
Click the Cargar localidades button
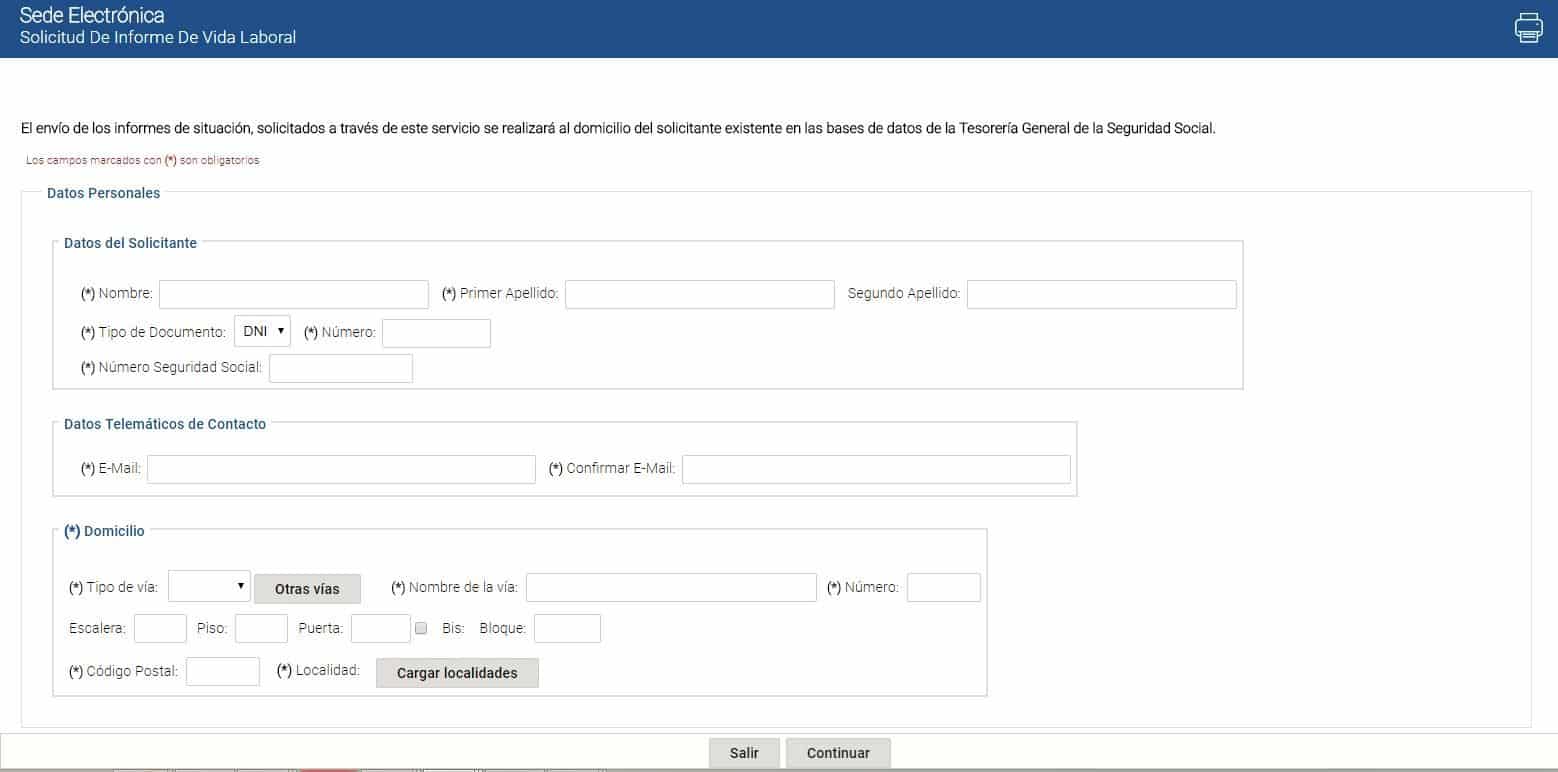click(x=457, y=673)
